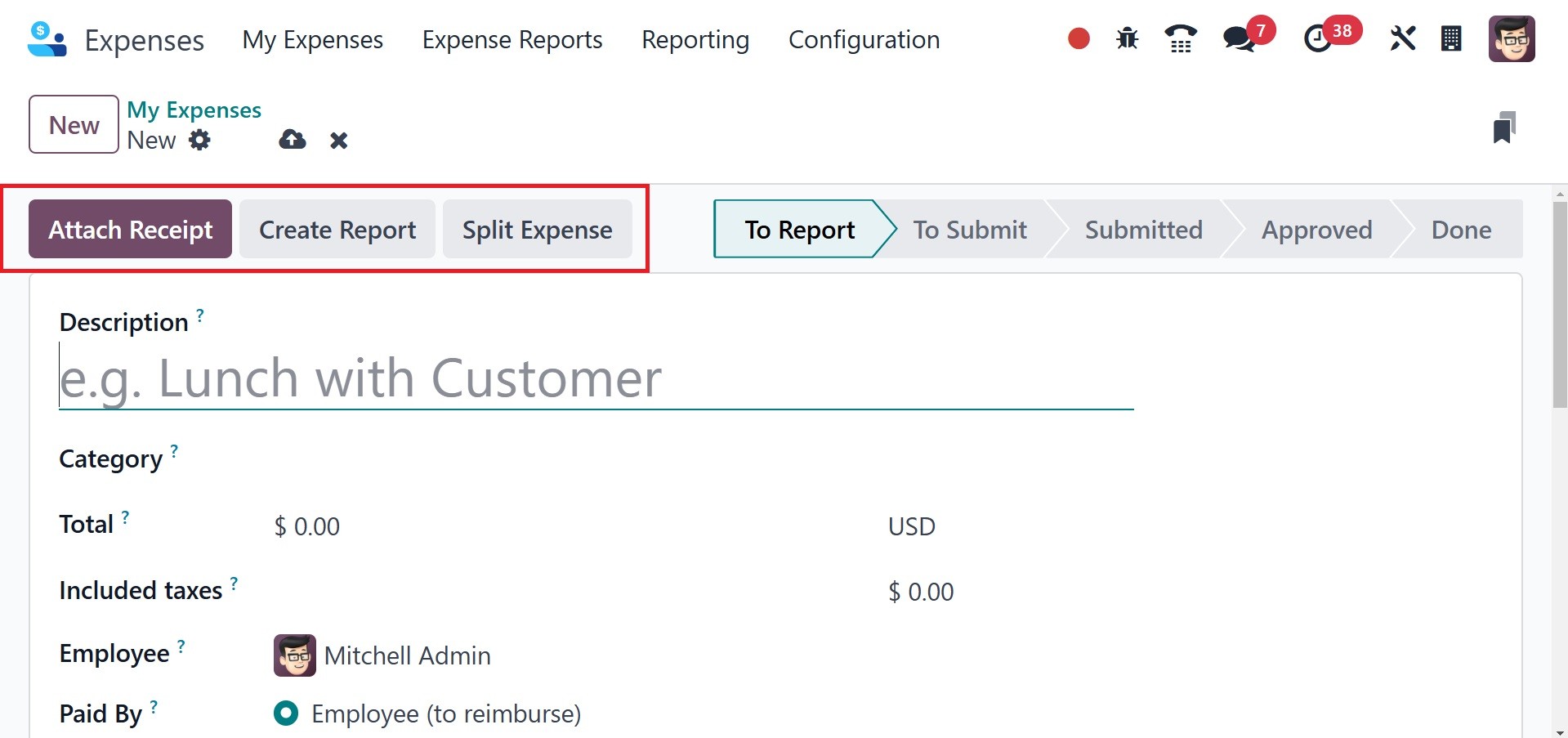Image resolution: width=1568 pixels, height=738 pixels.
Task: Open the Configuration menu
Action: 864,39
